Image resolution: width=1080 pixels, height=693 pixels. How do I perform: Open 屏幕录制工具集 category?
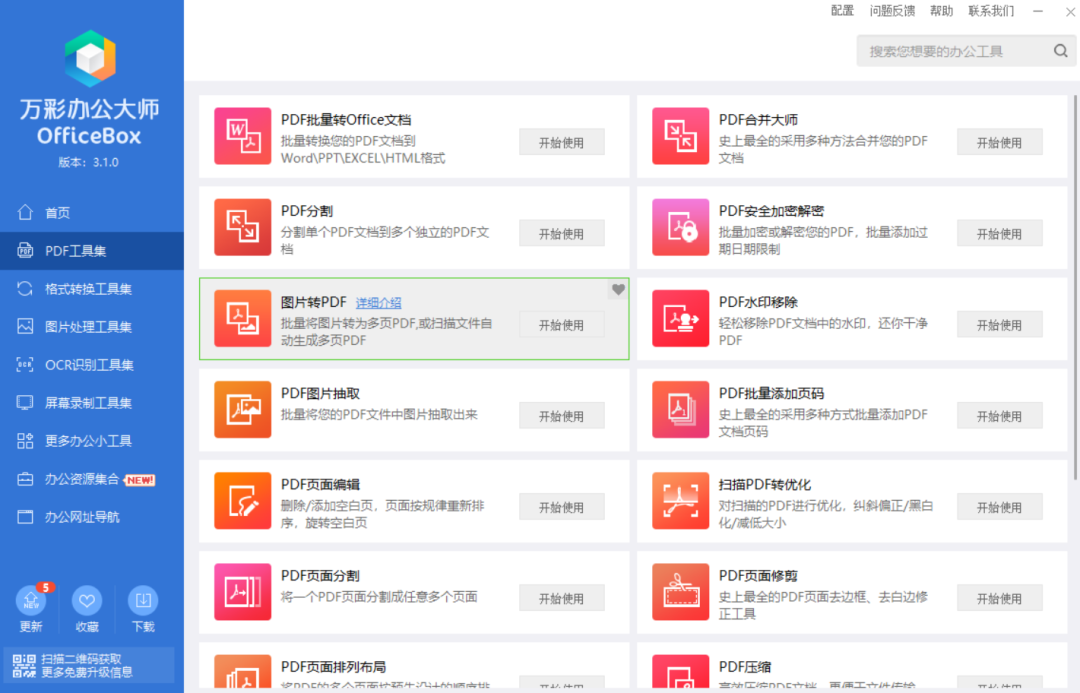(x=92, y=402)
